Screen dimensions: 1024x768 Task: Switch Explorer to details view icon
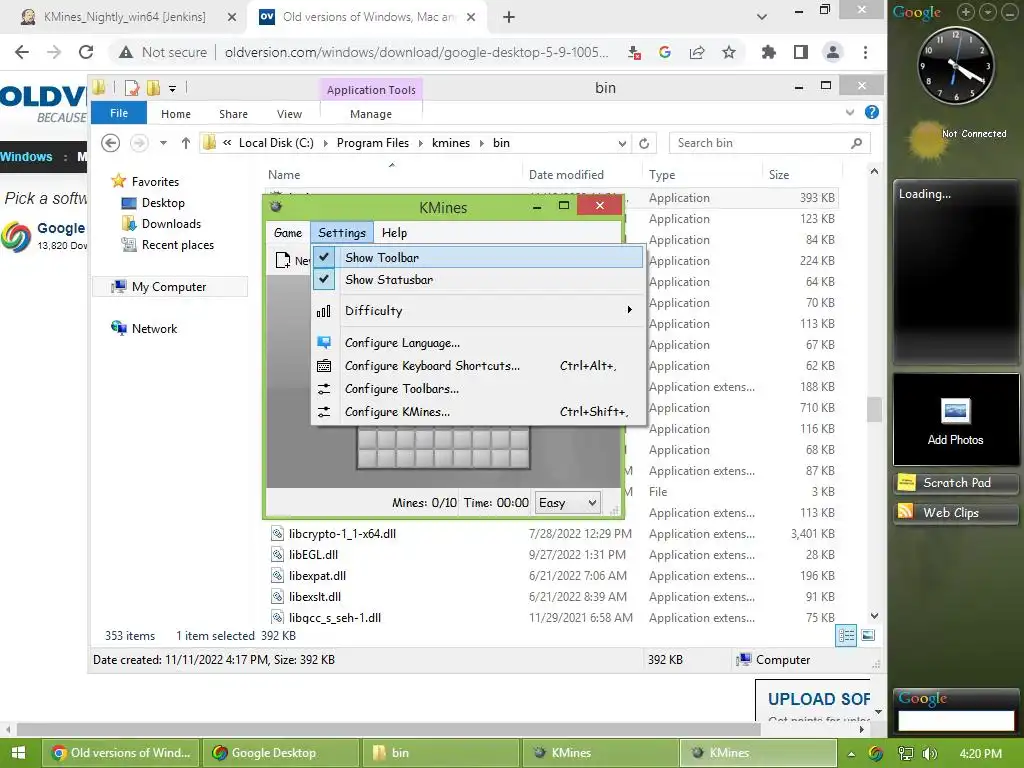[x=846, y=635]
